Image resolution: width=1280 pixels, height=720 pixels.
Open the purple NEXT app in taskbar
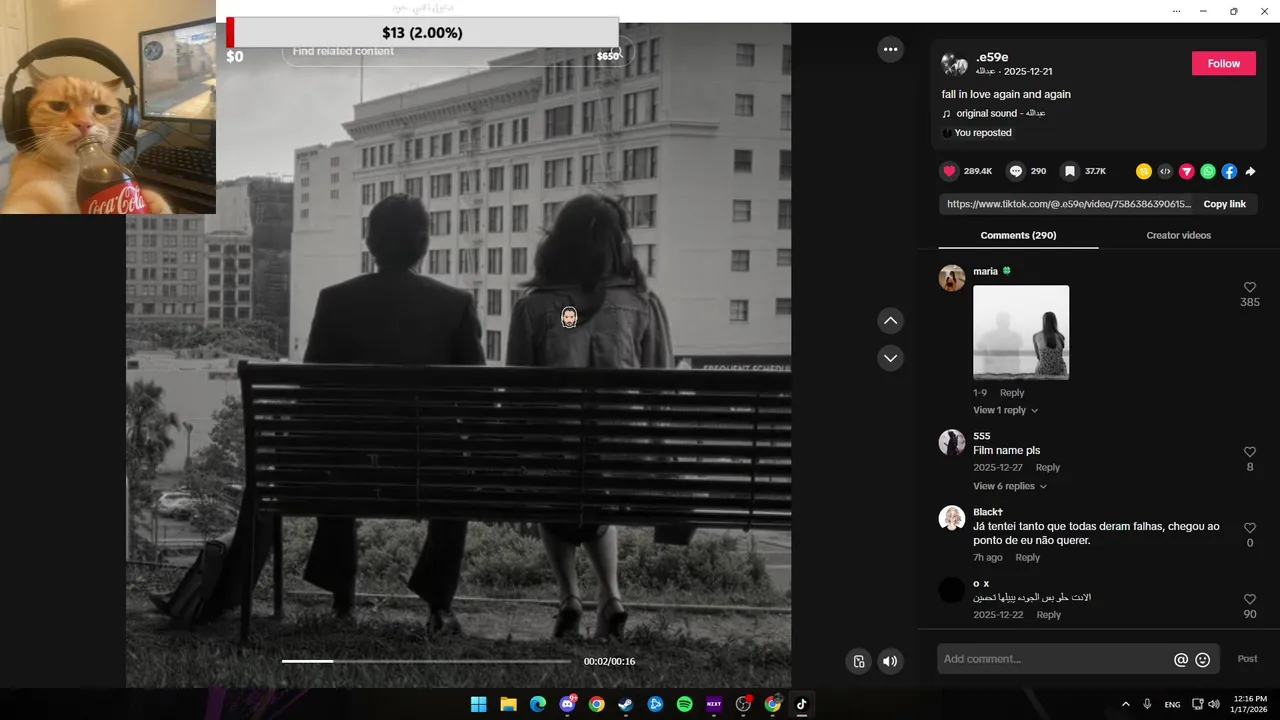click(714, 704)
